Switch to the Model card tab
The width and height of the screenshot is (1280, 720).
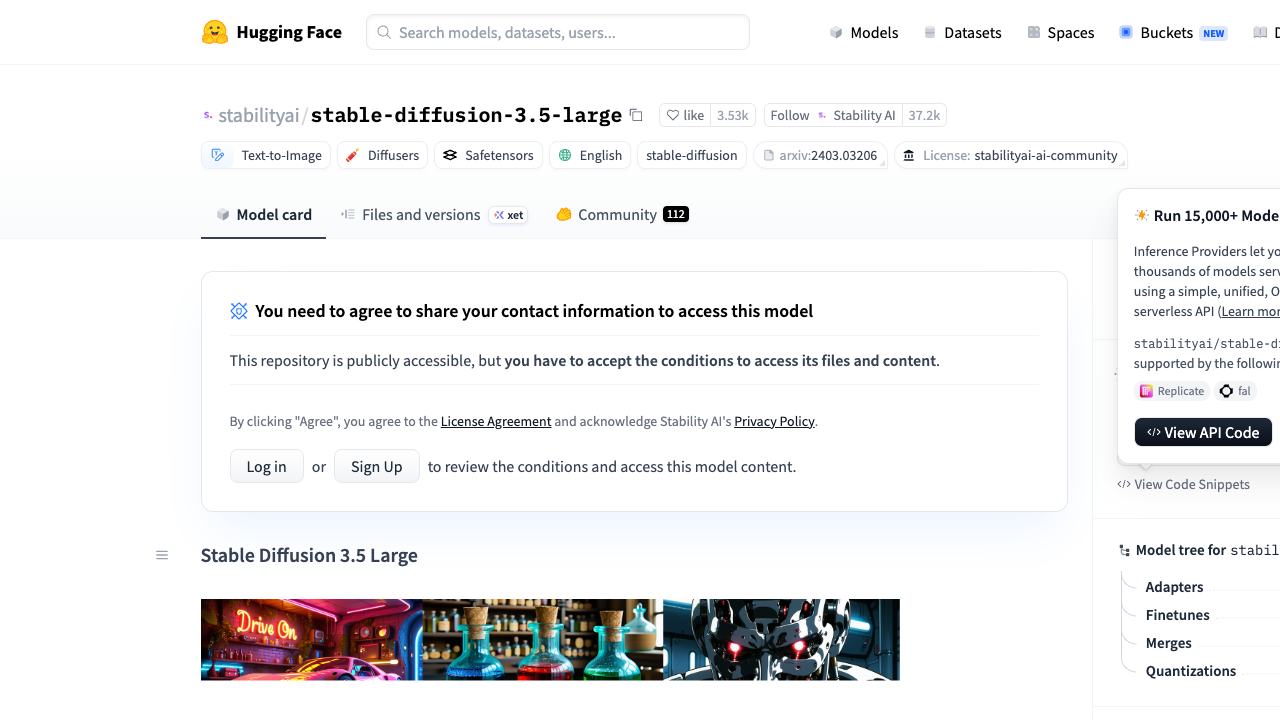tap(264, 214)
